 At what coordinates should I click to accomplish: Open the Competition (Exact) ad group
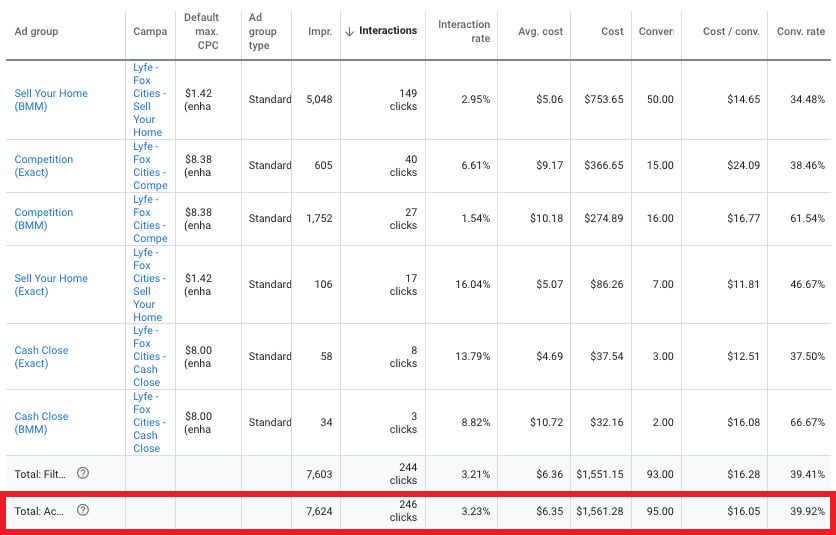click(x=44, y=165)
